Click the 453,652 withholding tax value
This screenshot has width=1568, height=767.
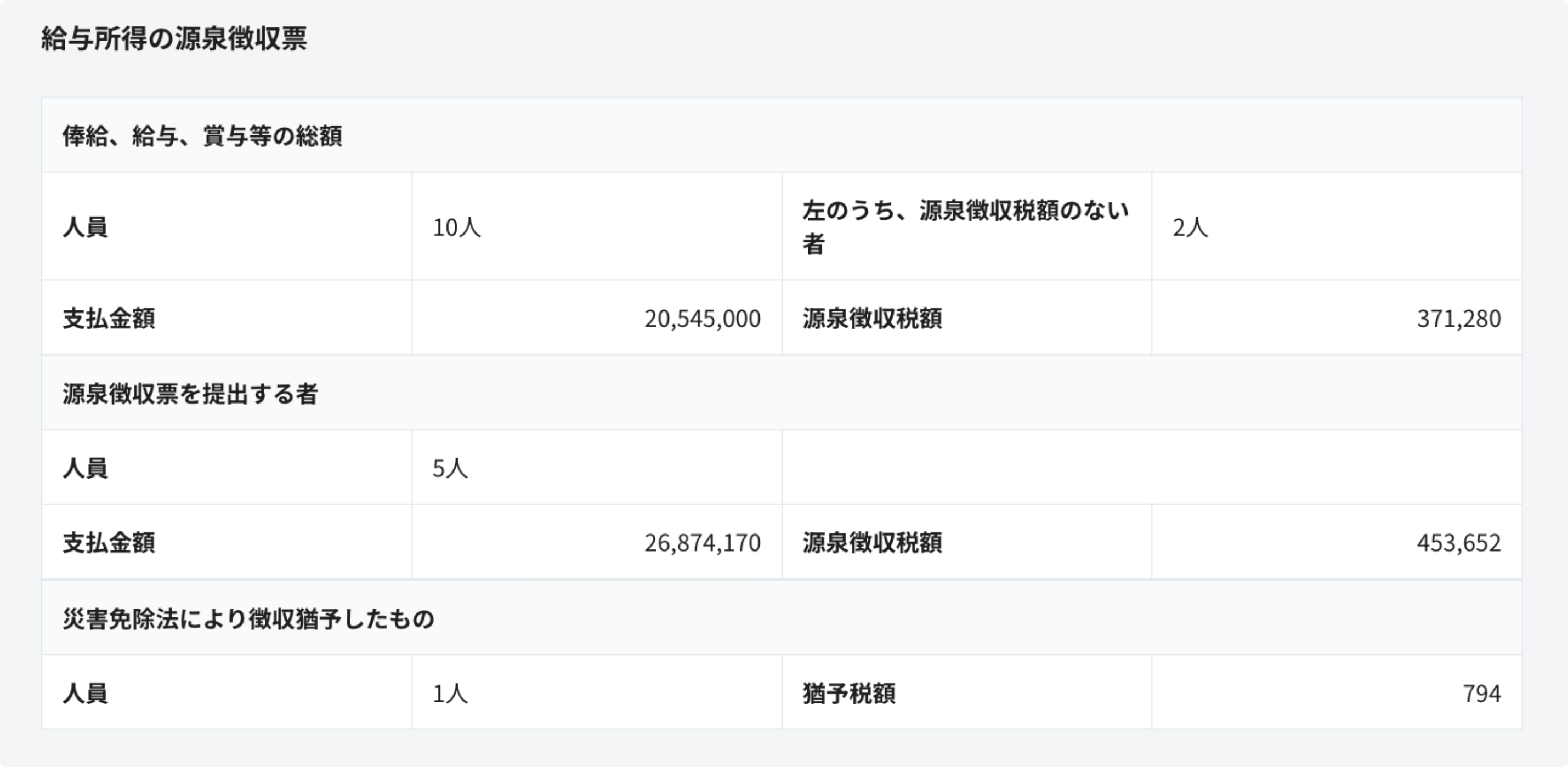1458,543
